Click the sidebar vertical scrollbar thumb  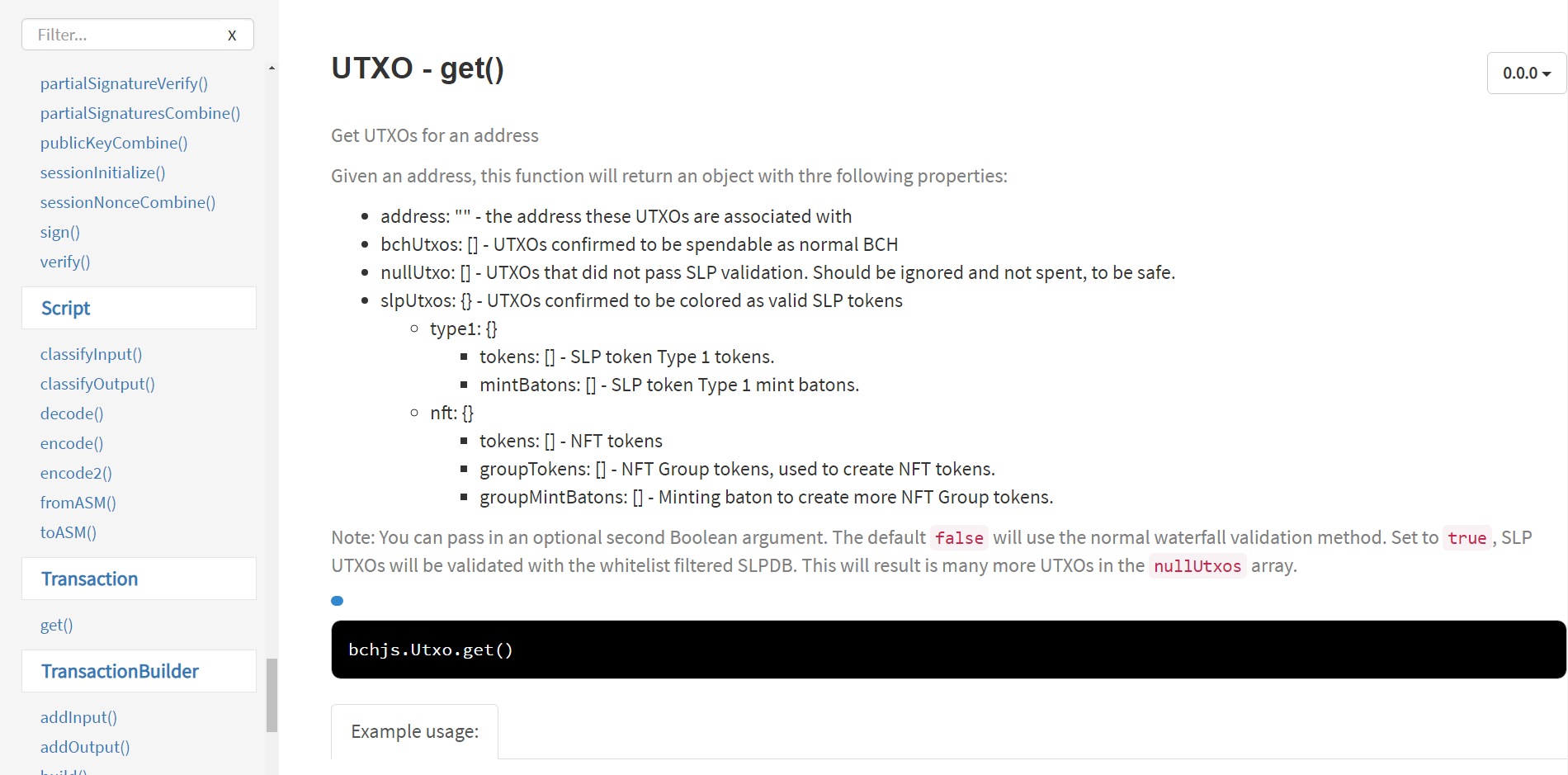(x=272, y=695)
